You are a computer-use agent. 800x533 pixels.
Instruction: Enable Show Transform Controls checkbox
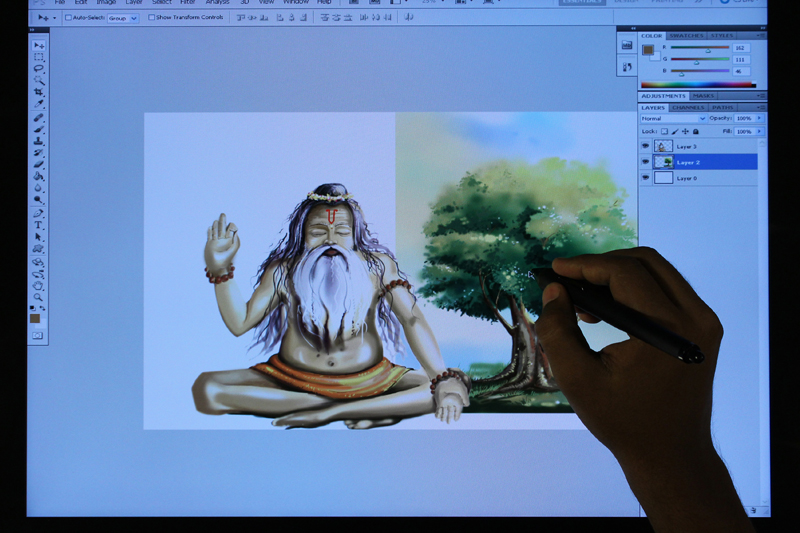click(x=151, y=18)
